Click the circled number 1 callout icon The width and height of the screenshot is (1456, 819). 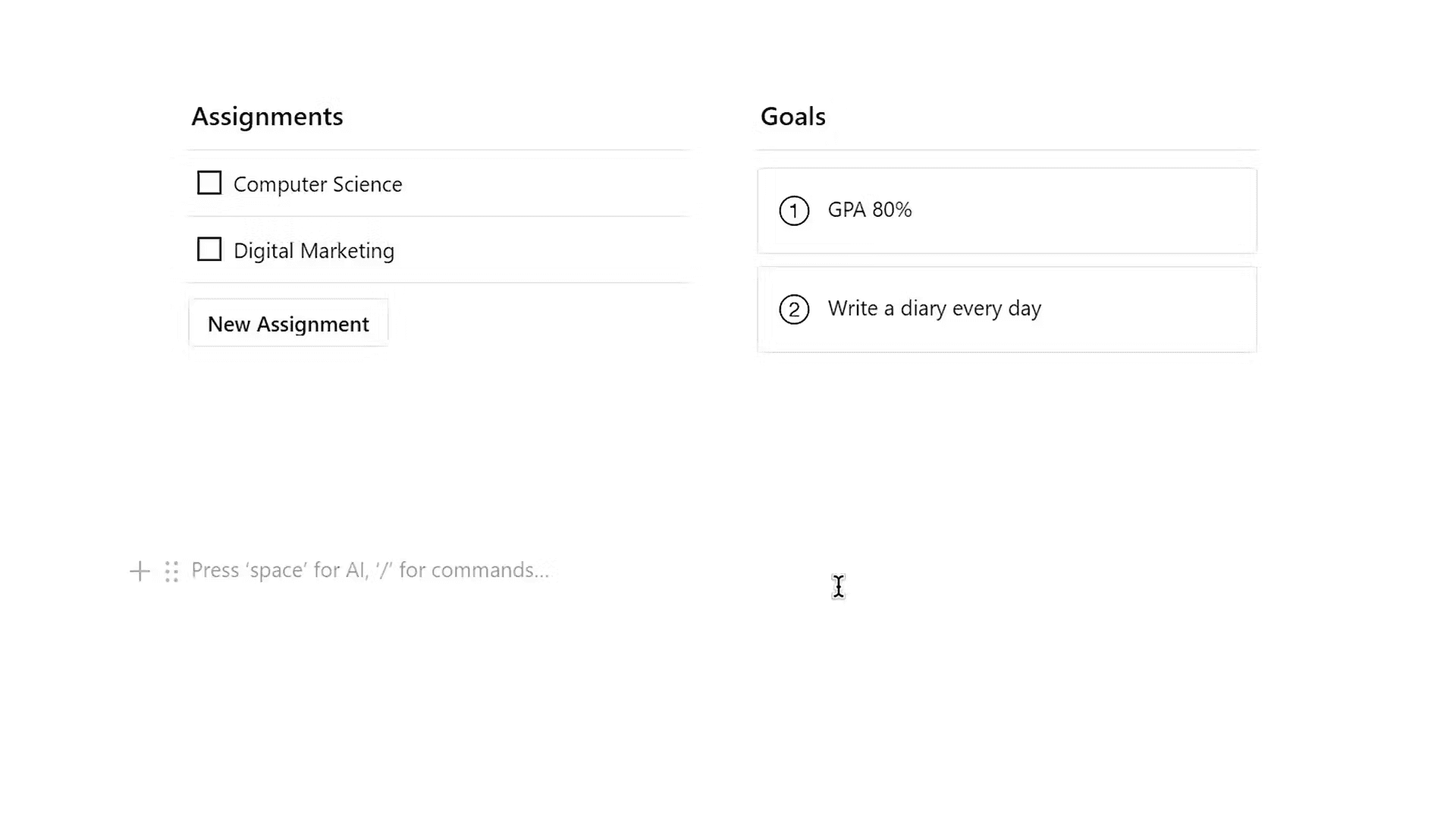point(794,211)
